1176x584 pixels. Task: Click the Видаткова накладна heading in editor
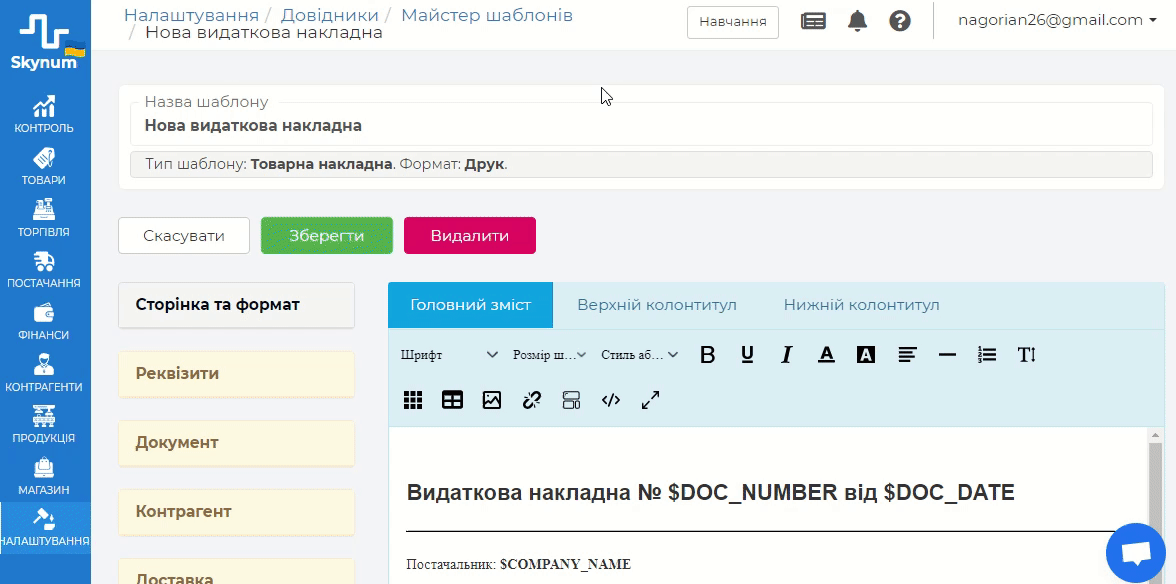710,493
